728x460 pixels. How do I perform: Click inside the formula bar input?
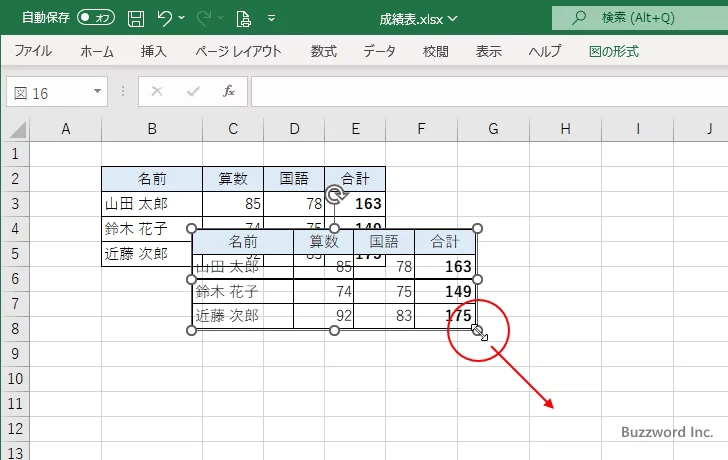pos(489,92)
